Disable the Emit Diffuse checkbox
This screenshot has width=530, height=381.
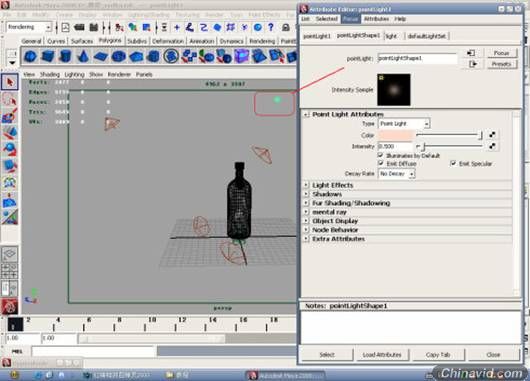click(381, 163)
